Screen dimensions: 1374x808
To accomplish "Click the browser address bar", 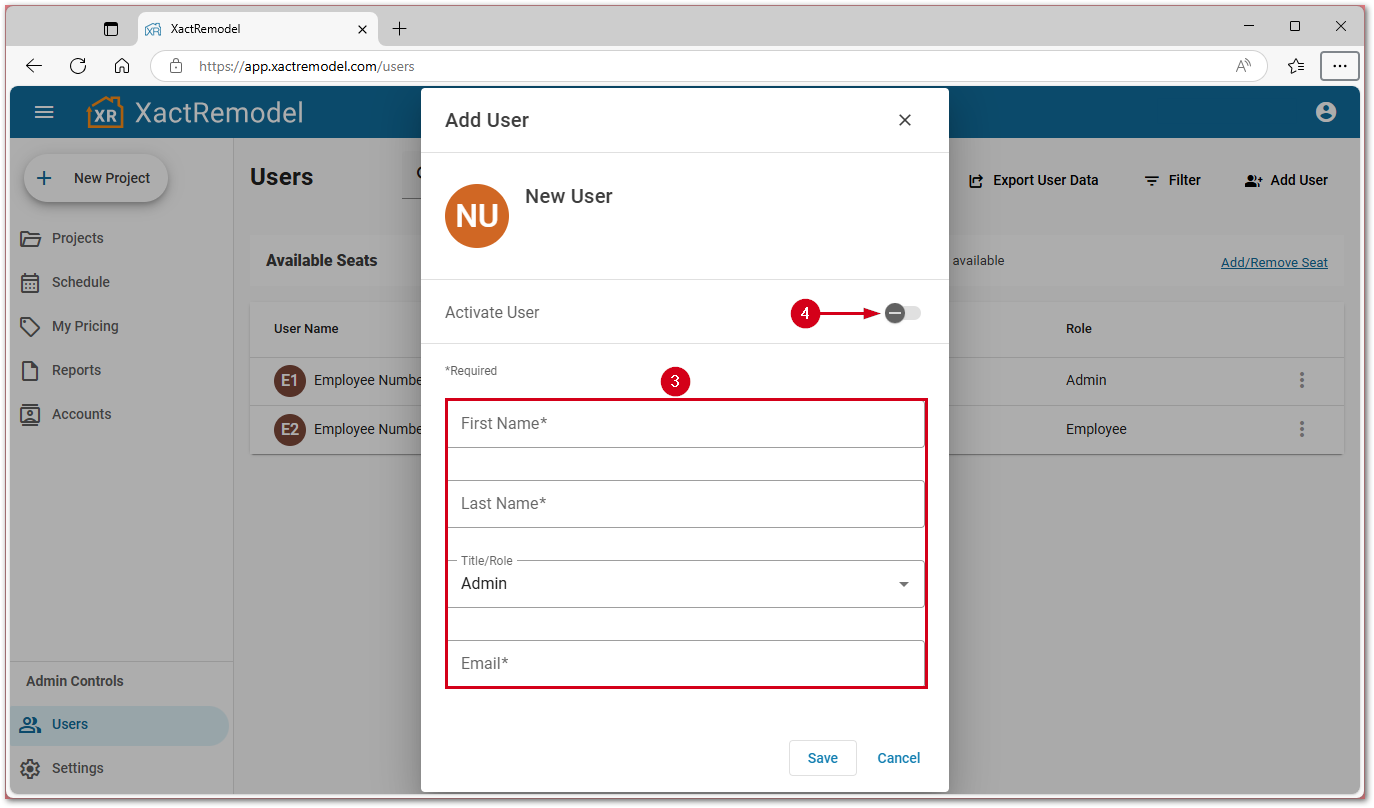I will tap(709, 66).
